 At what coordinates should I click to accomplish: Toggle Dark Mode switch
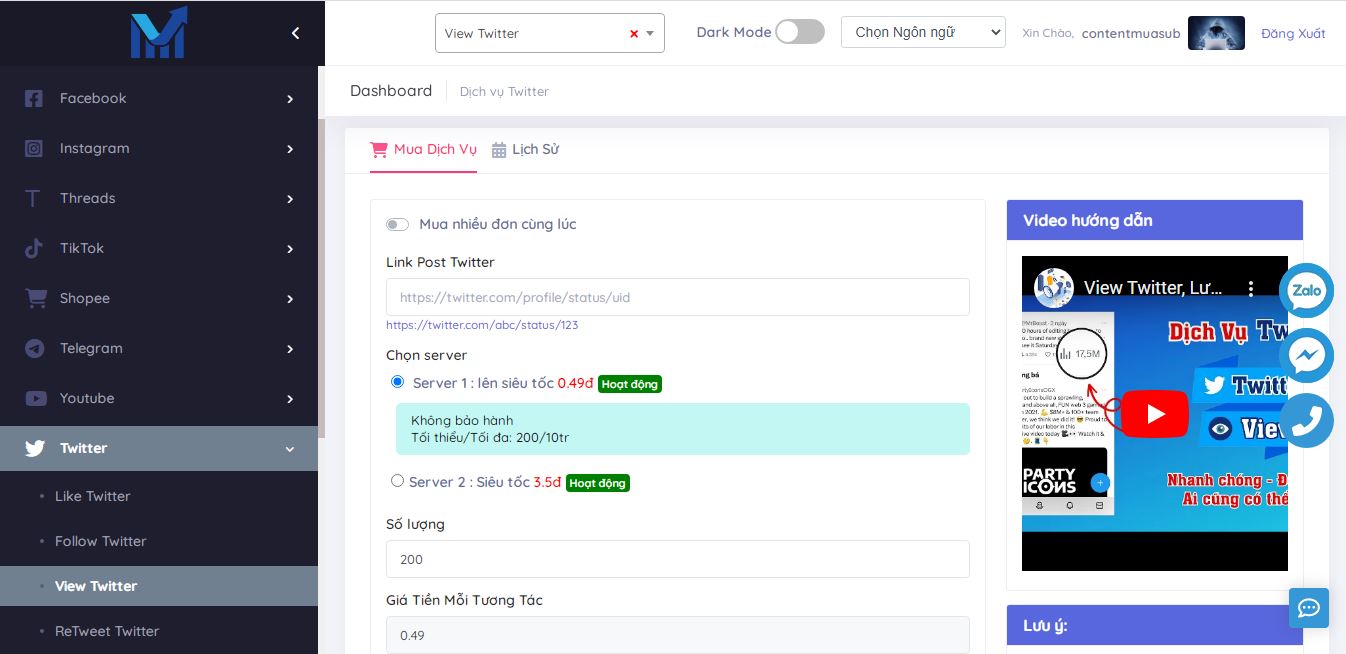(x=800, y=32)
